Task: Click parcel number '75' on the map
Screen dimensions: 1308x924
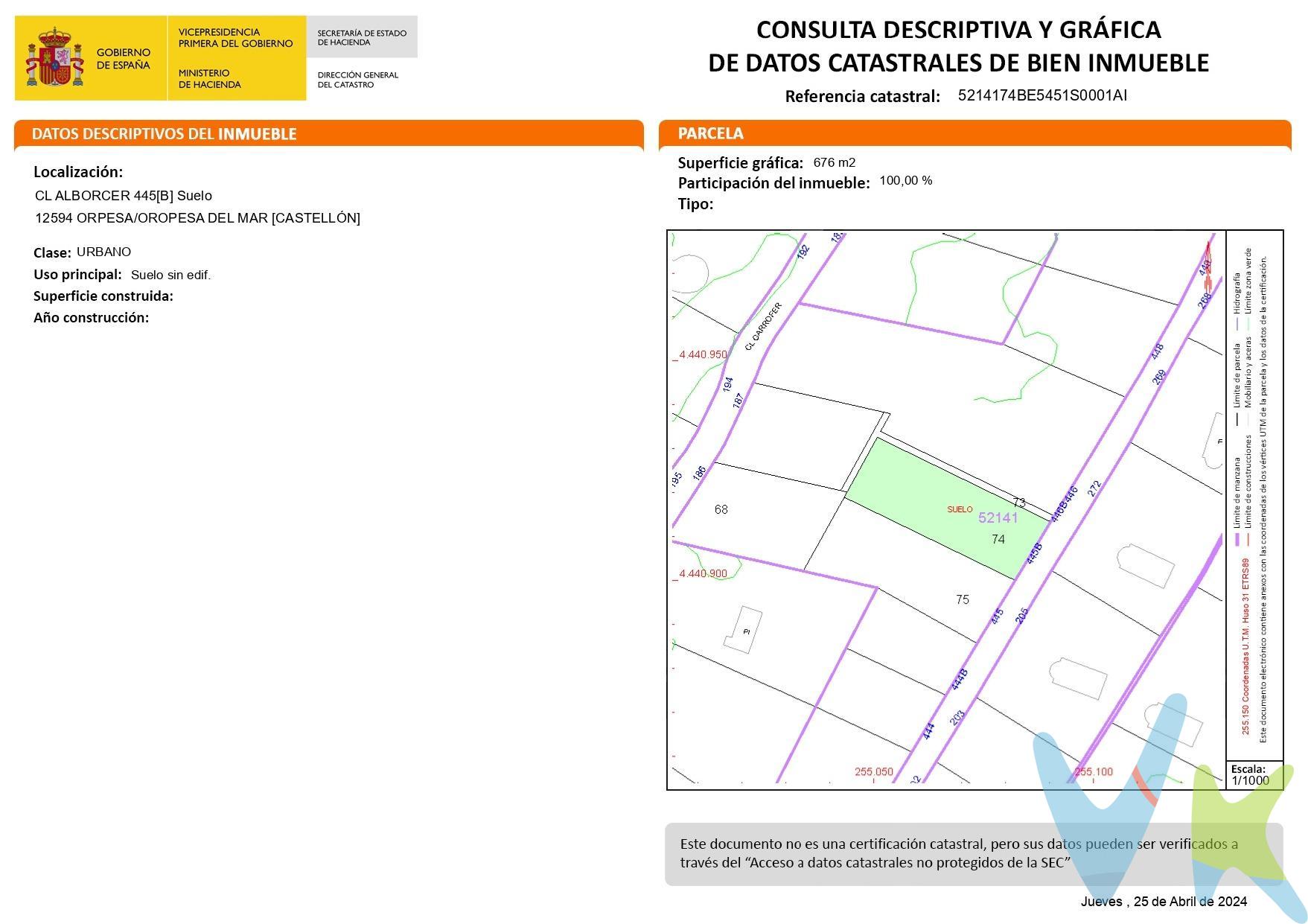Action: coord(963,599)
